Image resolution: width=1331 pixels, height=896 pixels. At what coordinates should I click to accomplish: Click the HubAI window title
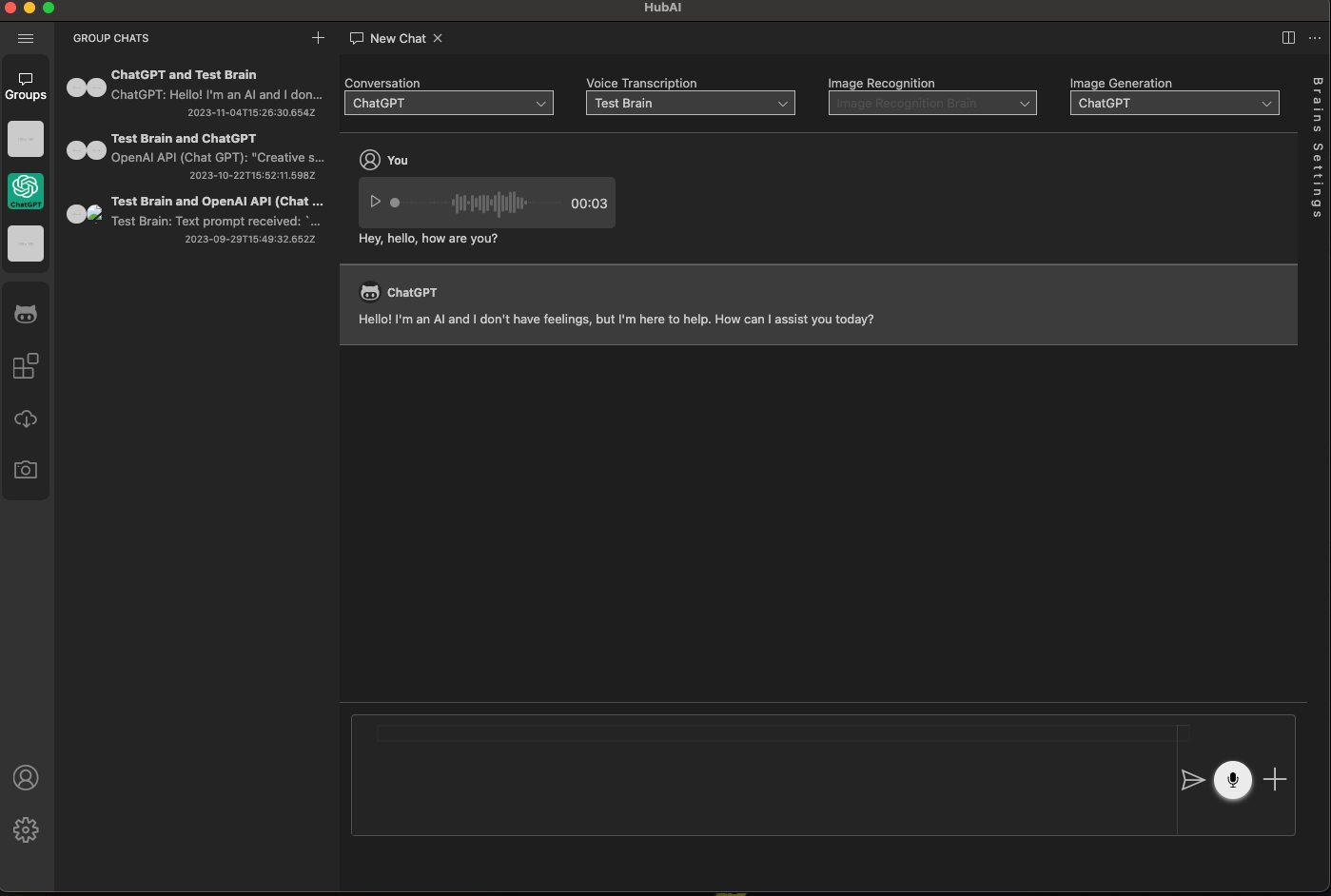(663, 8)
